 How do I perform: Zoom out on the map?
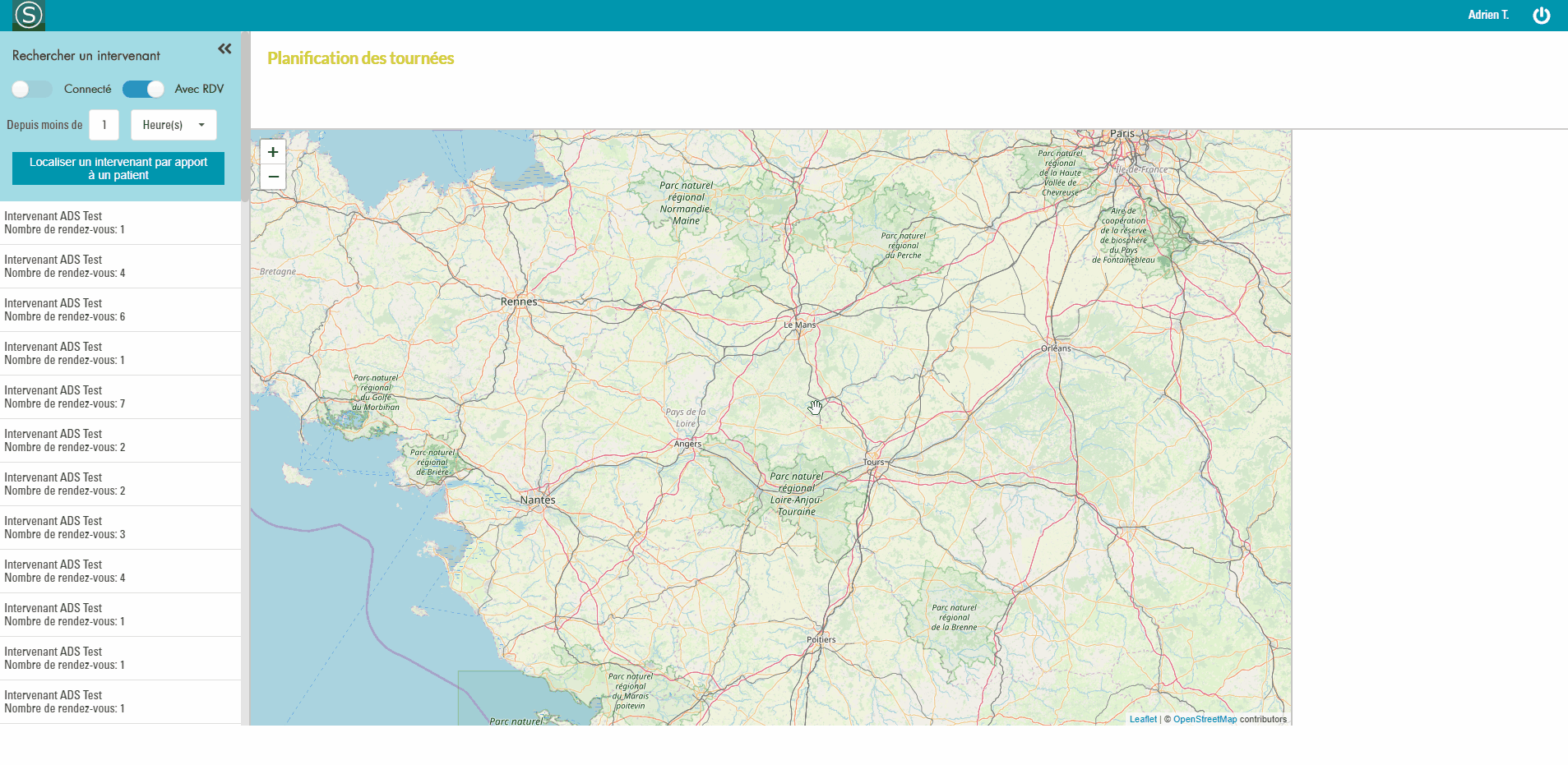(273, 177)
